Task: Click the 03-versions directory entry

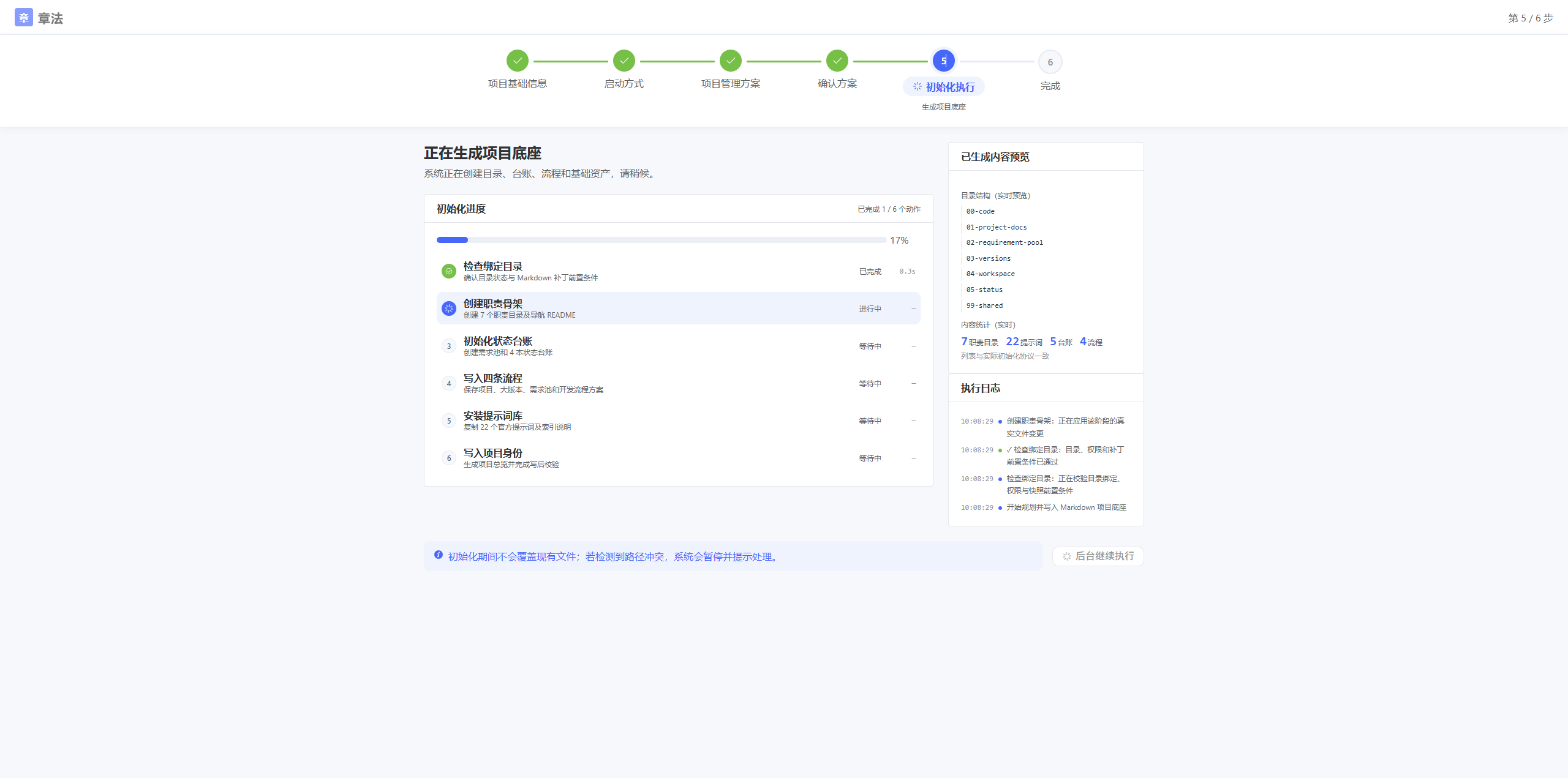Action: click(x=989, y=258)
